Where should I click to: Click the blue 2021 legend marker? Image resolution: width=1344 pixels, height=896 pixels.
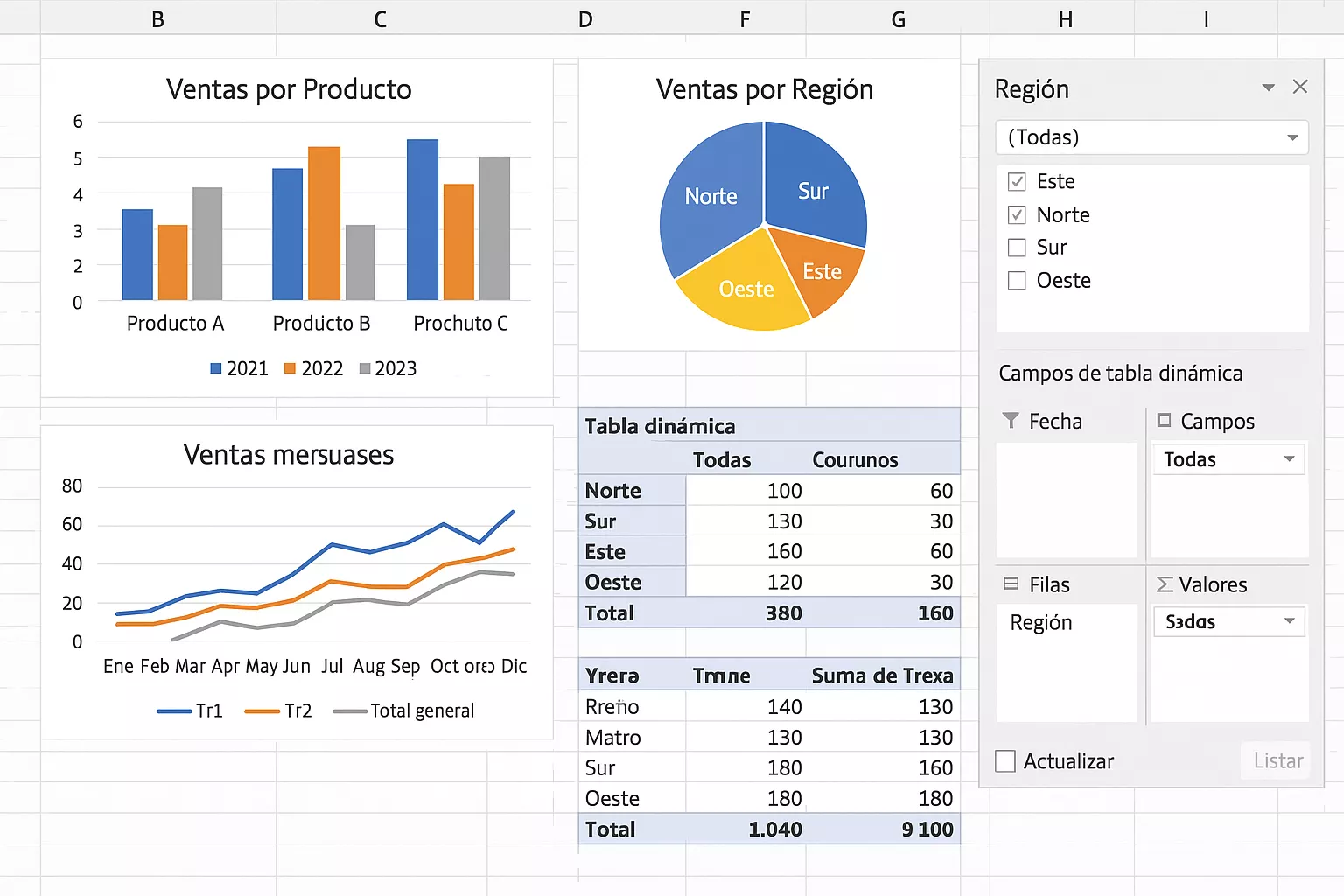coord(216,369)
